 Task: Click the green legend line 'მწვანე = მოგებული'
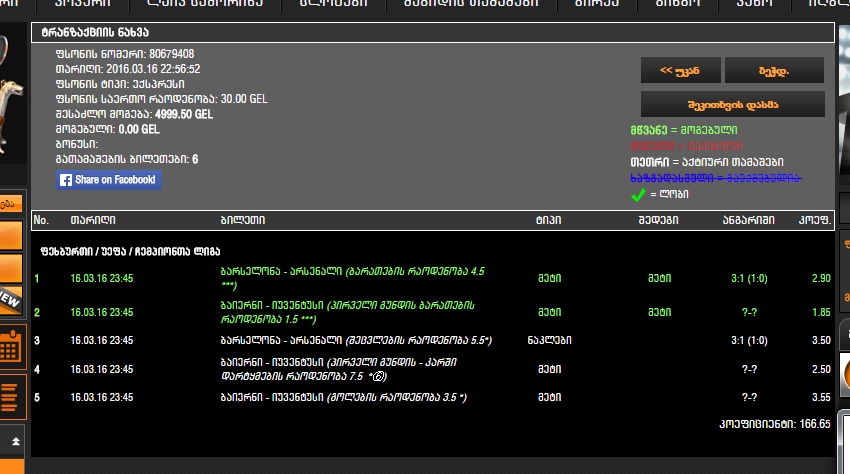pyautogui.click(x=684, y=130)
